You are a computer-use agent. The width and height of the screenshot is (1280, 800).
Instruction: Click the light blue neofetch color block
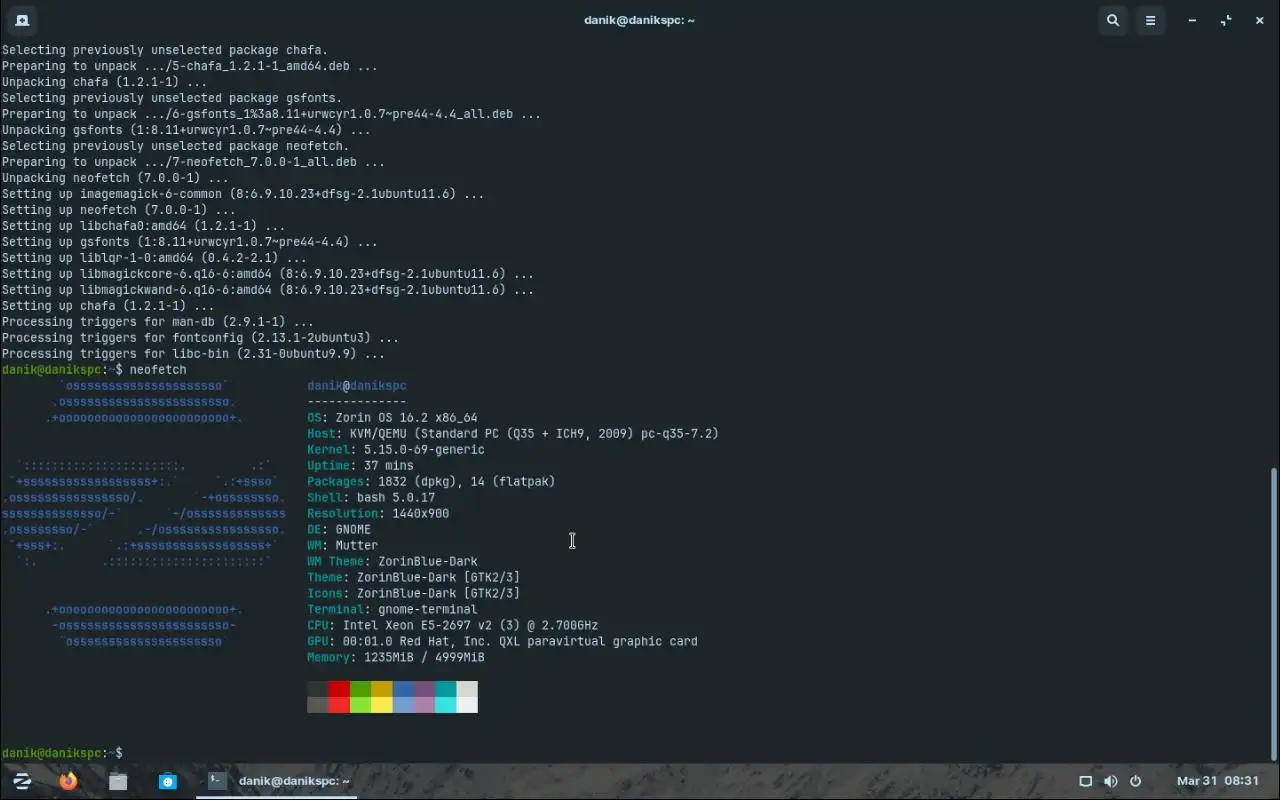coord(403,705)
